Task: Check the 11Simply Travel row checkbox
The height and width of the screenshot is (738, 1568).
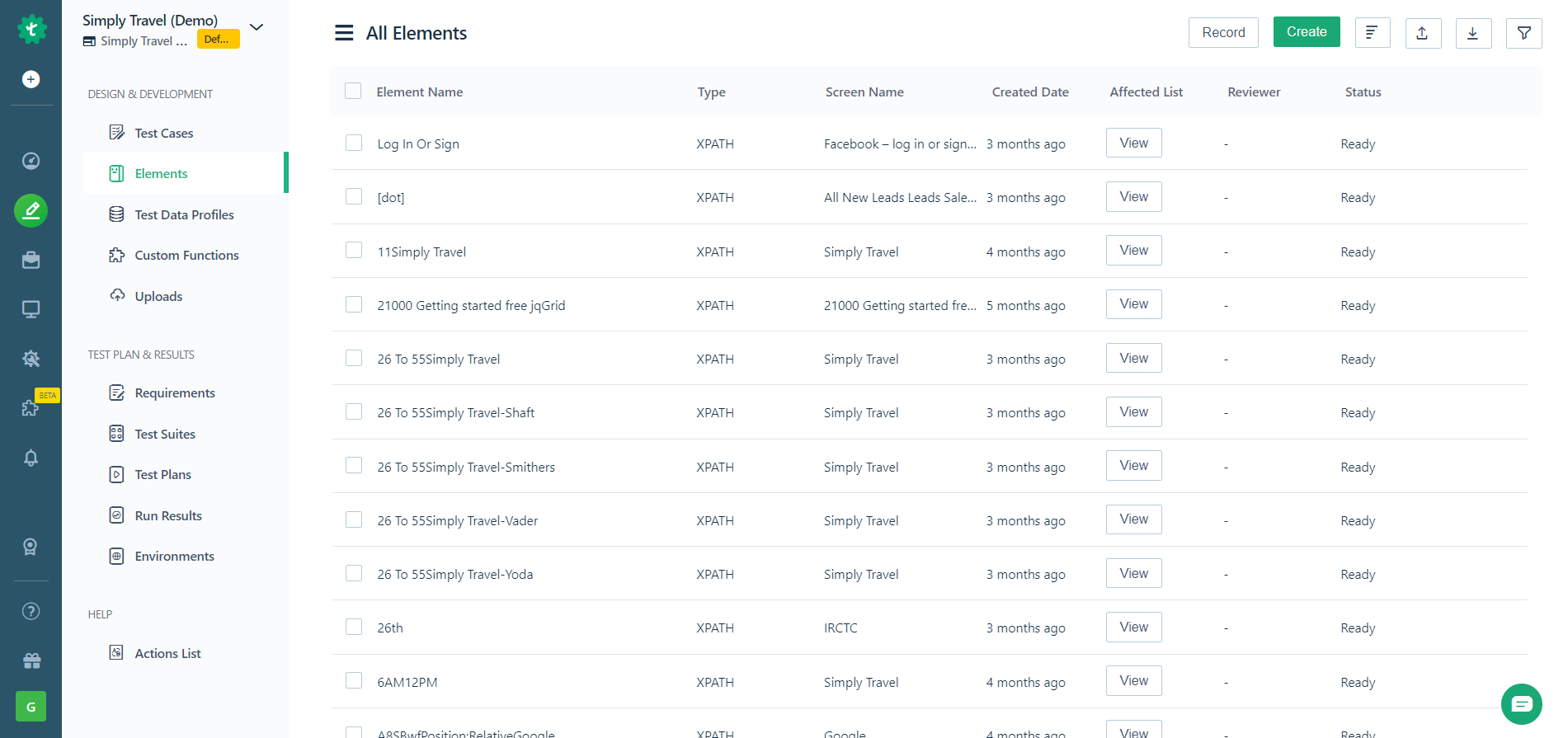Action: [354, 250]
